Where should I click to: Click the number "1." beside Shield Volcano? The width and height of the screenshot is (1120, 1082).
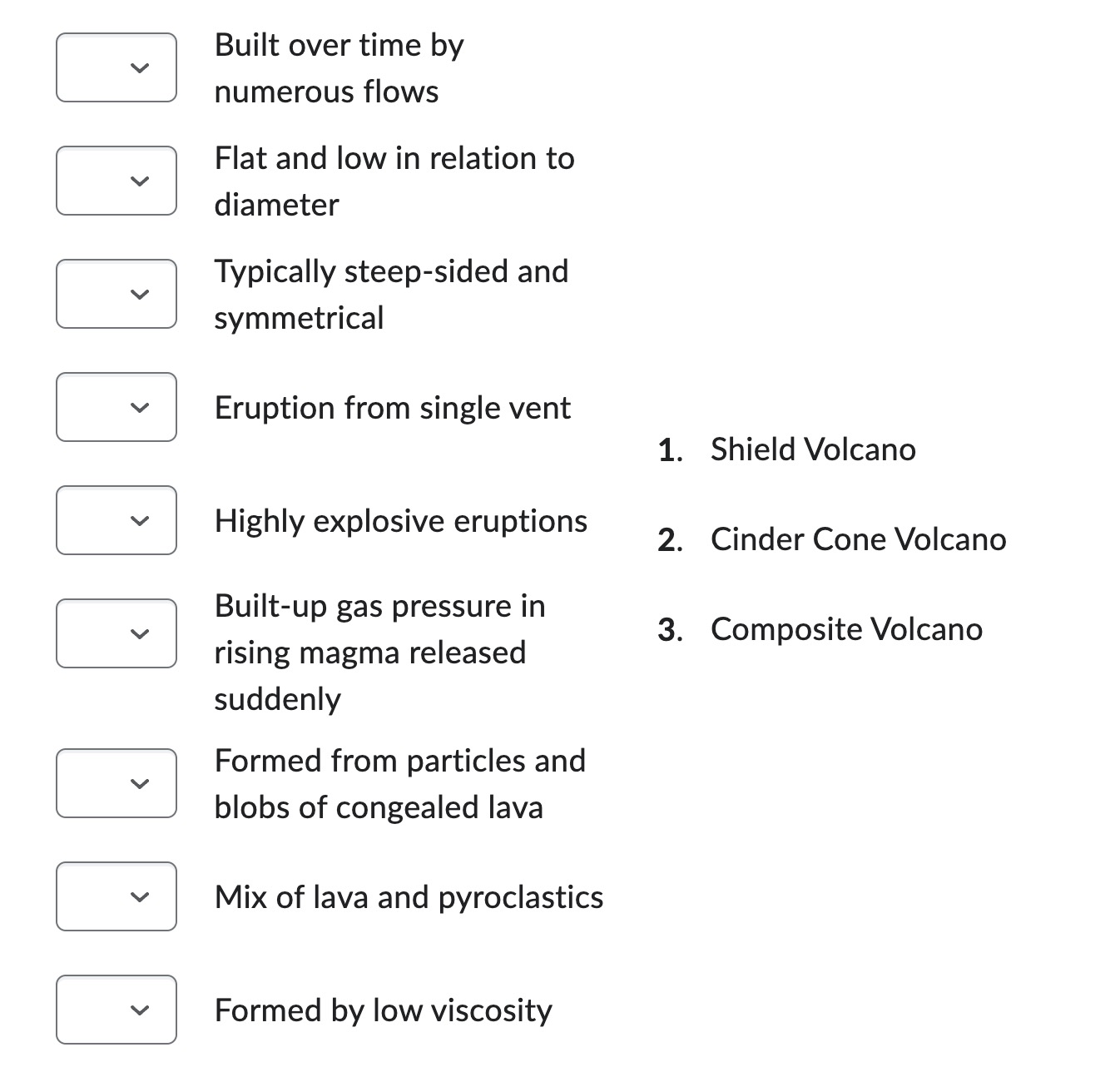click(667, 449)
